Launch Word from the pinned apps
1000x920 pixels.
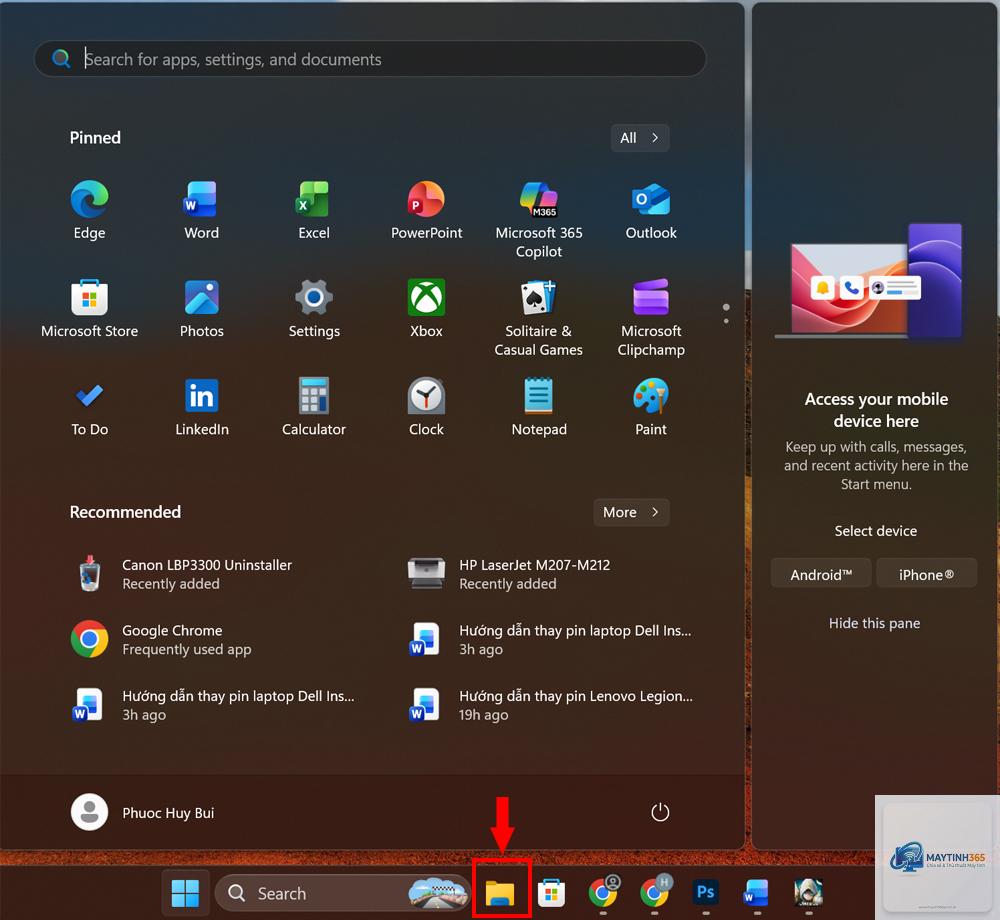[x=202, y=210]
